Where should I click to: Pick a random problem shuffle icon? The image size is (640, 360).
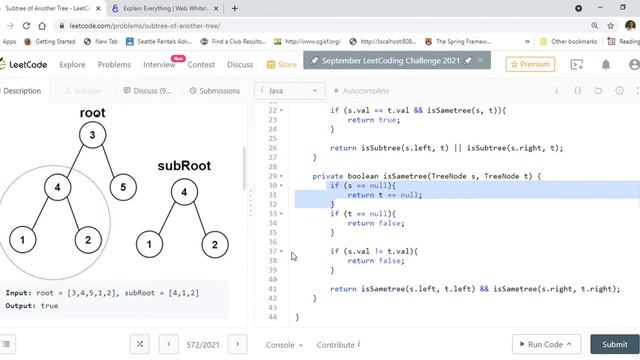tap(140, 344)
